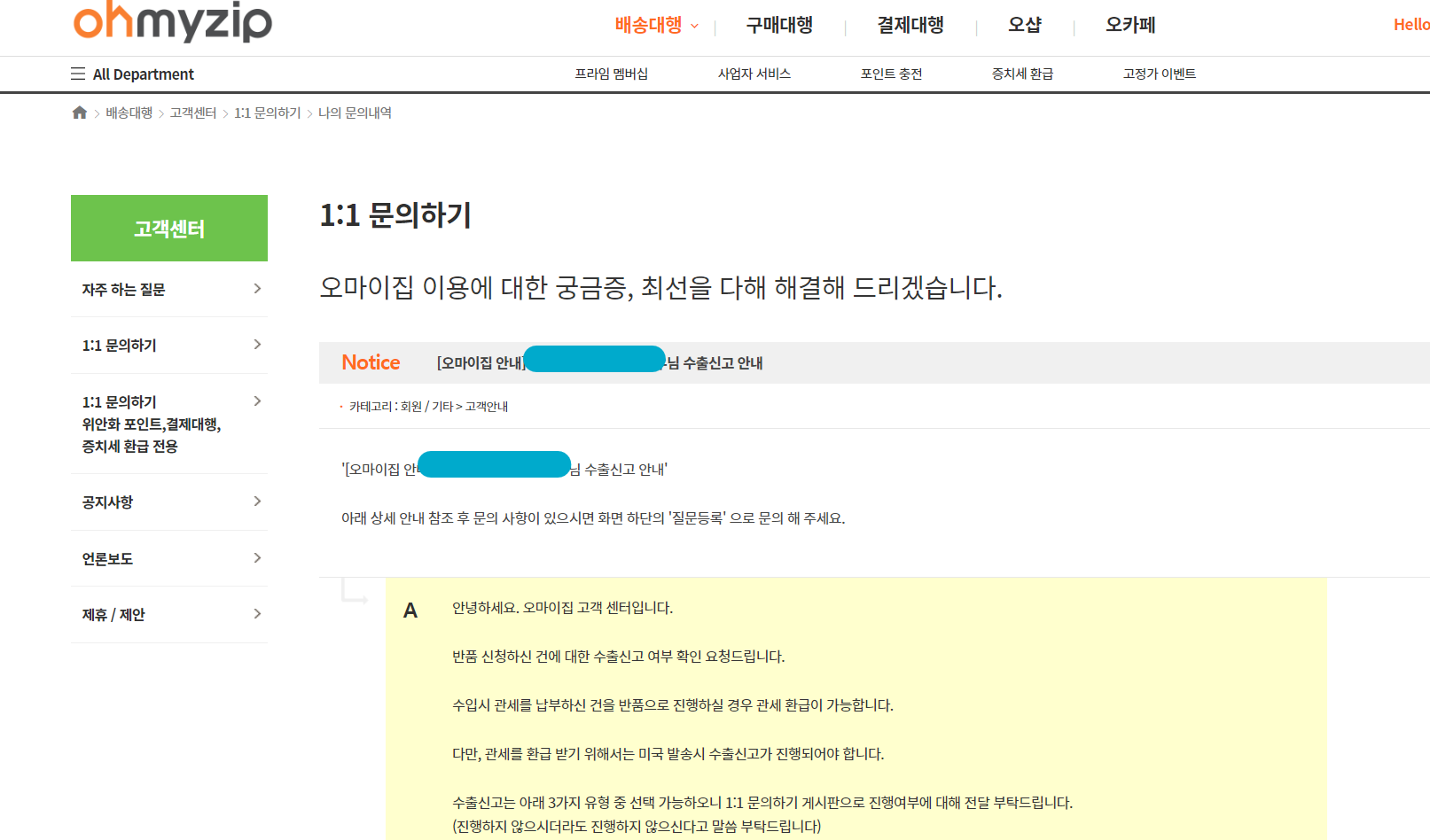The height and width of the screenshot is (840, 1430).
Task: Expand the 배송대행 dropdown arrow
Action: [x=695, y=26]
